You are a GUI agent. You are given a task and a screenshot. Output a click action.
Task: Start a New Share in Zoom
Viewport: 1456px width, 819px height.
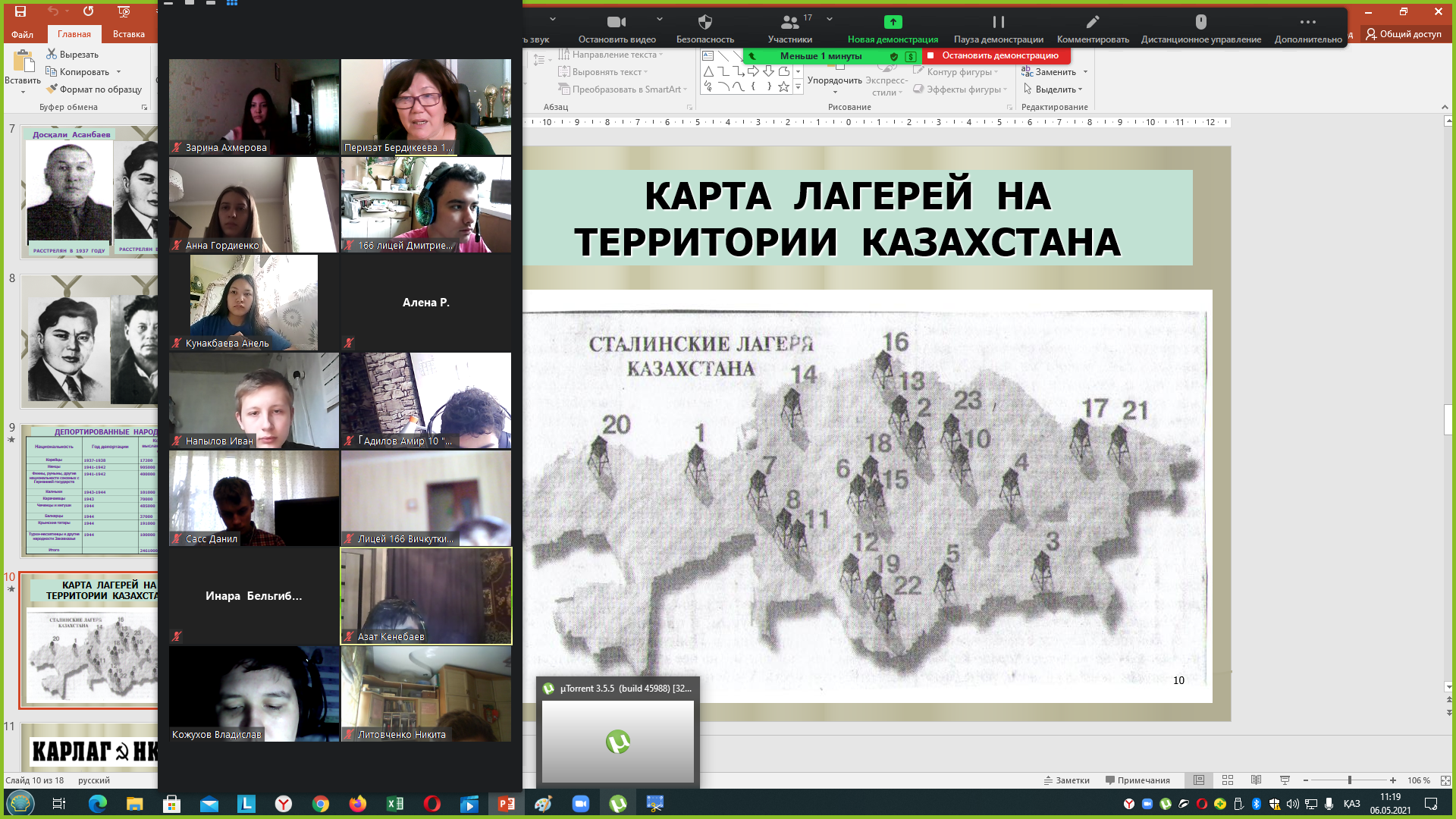(893, 22)
